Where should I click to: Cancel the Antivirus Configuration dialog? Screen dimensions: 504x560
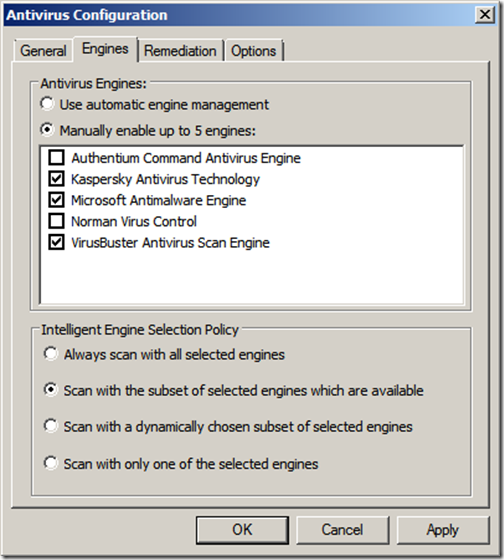(342, 530)
